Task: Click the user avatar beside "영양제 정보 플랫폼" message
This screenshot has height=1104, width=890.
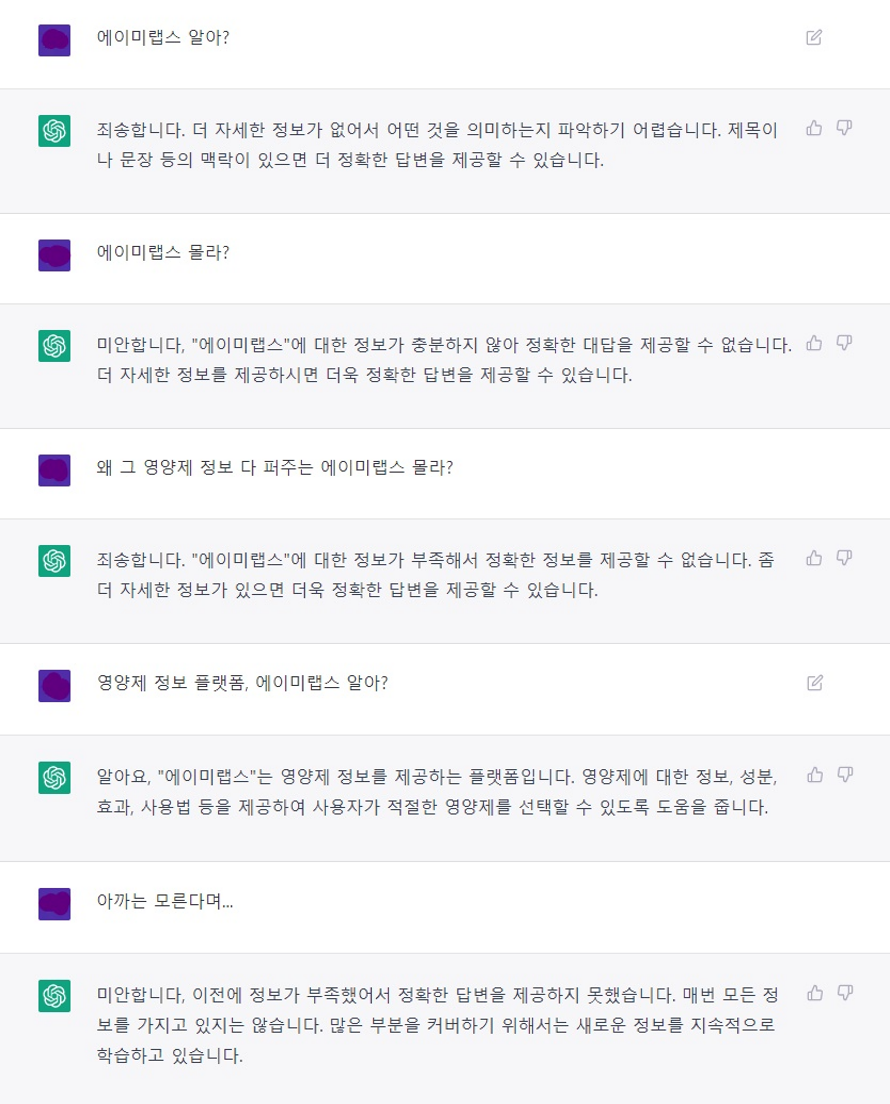Action: 54,686
